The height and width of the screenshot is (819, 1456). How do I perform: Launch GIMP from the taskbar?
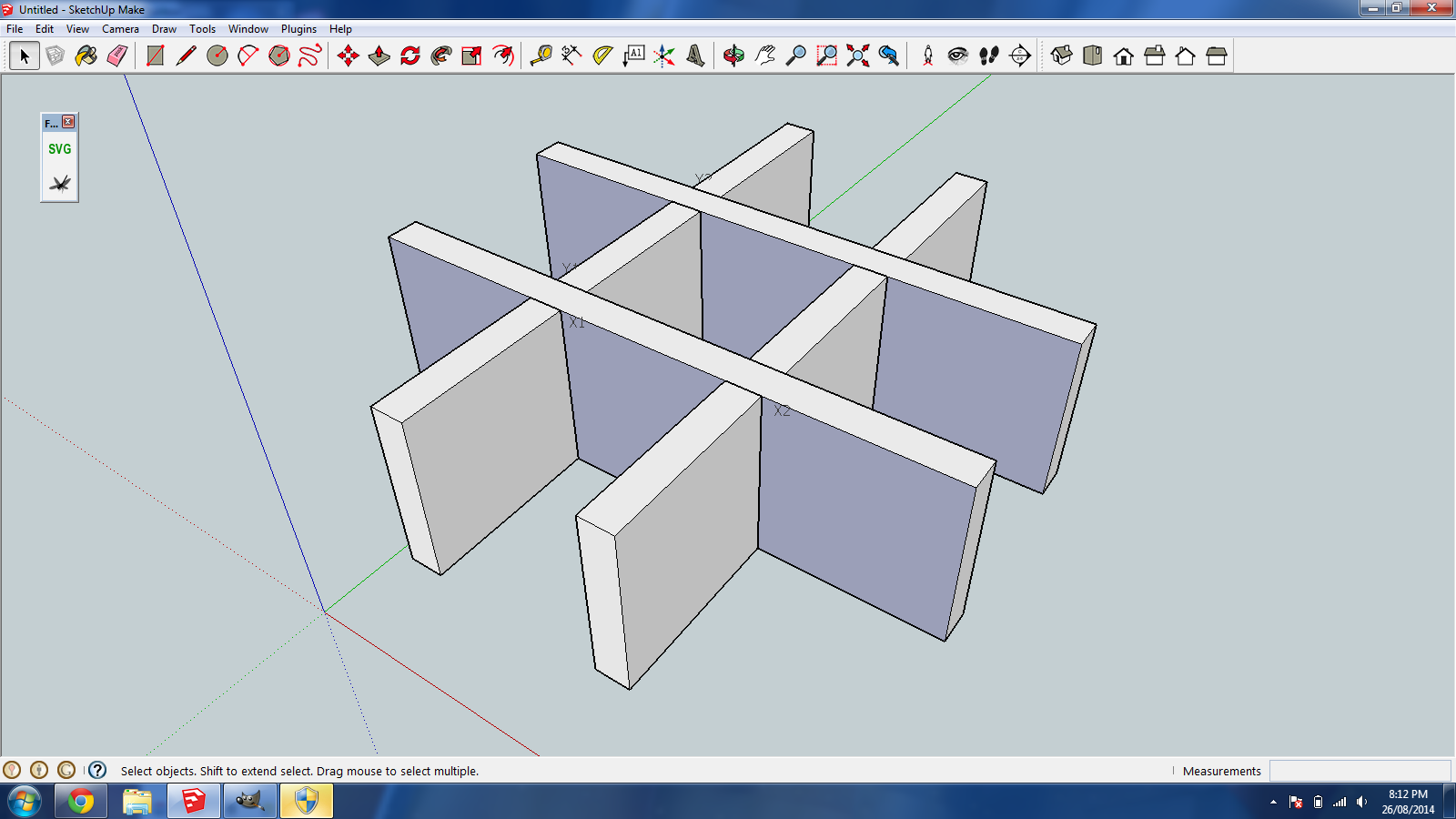click(250, 802)
